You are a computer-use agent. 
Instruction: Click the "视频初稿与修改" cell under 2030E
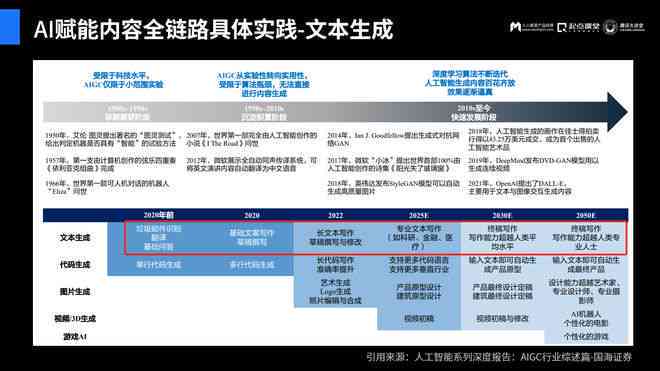pos(502,318)
